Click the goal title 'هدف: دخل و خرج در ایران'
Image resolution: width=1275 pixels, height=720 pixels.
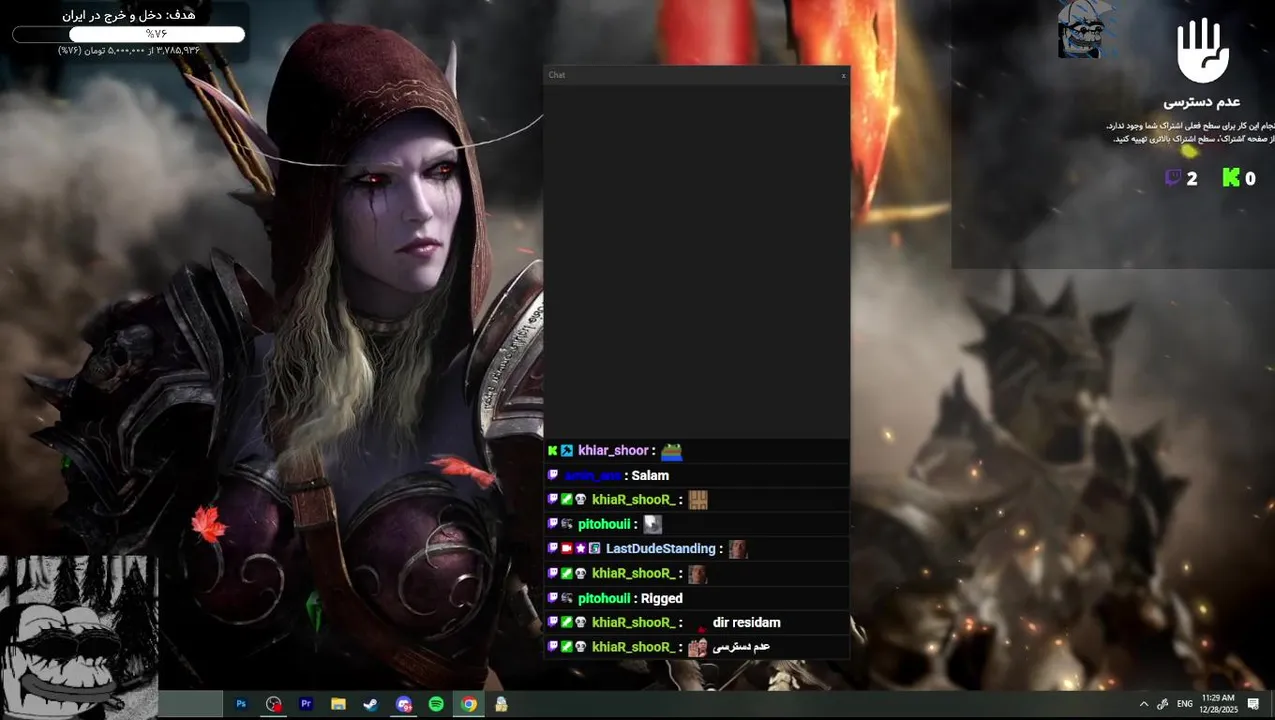[129, 15]
